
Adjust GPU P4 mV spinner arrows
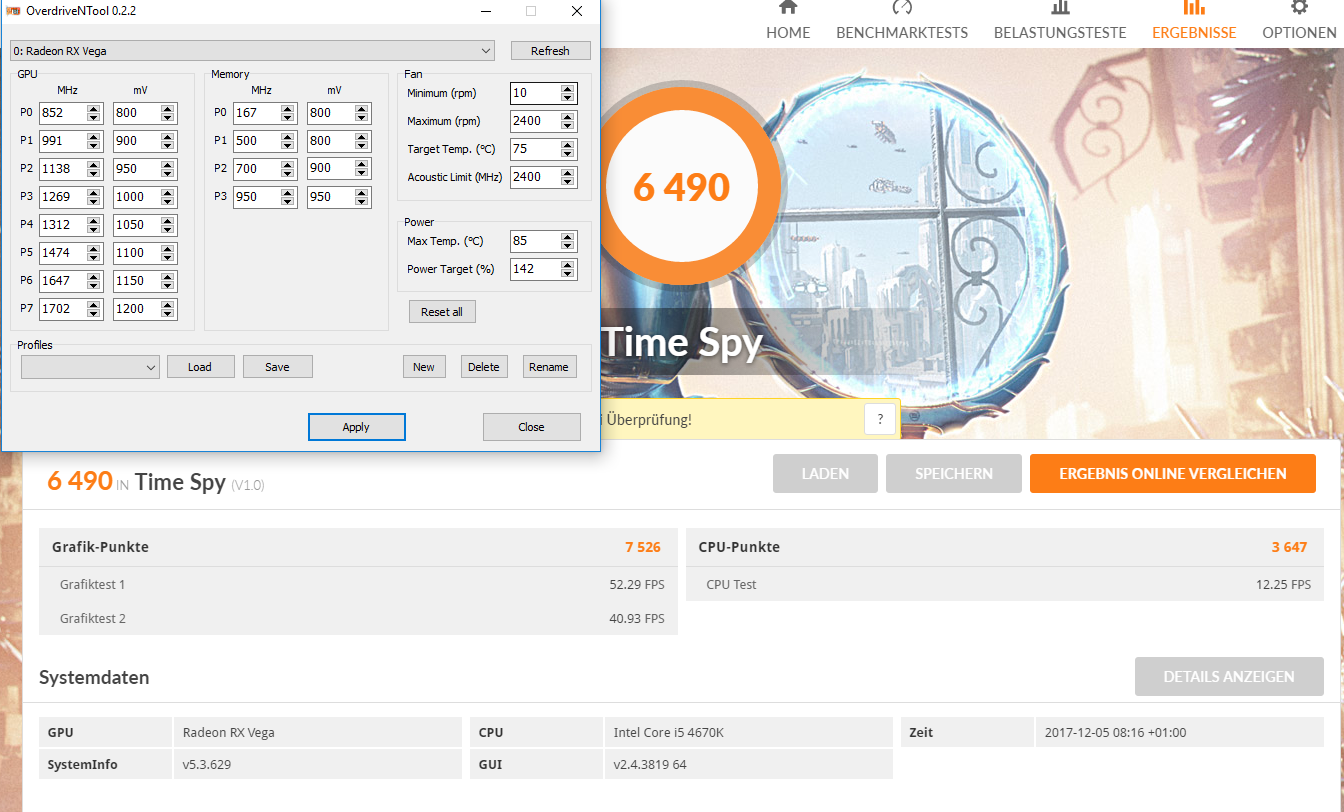point(168,225)
